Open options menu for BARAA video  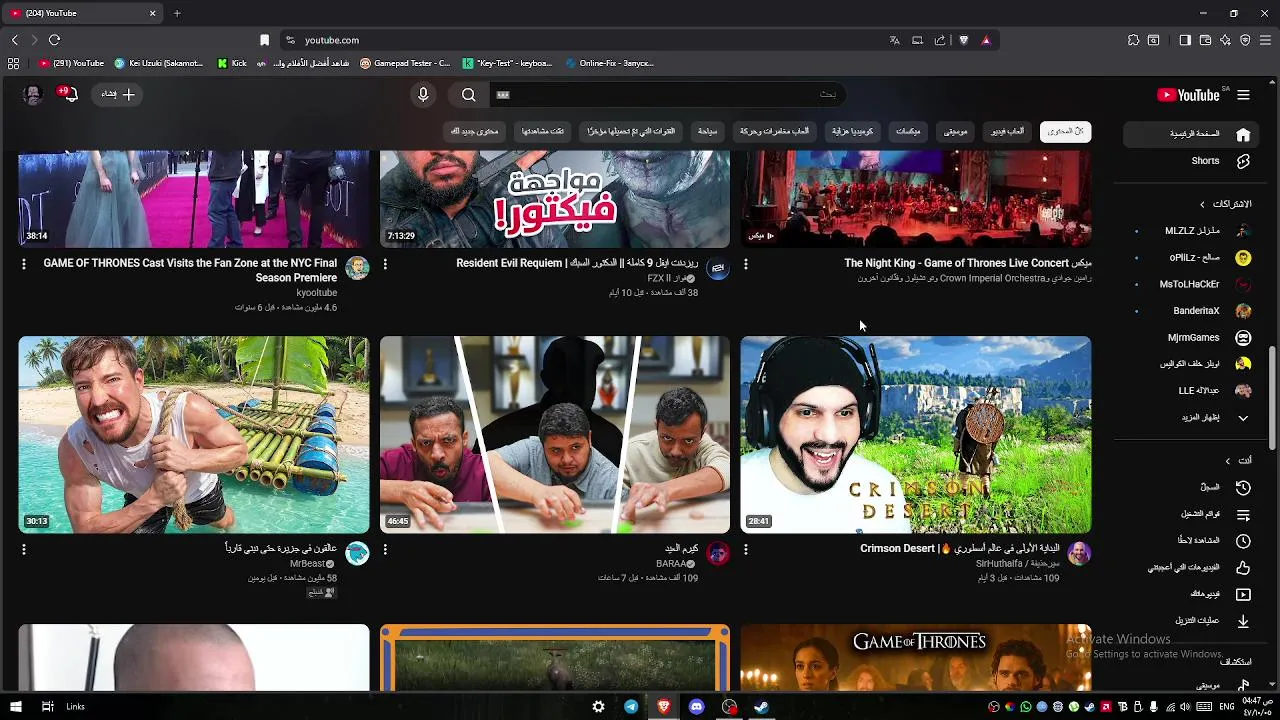[x=385, y=549]
